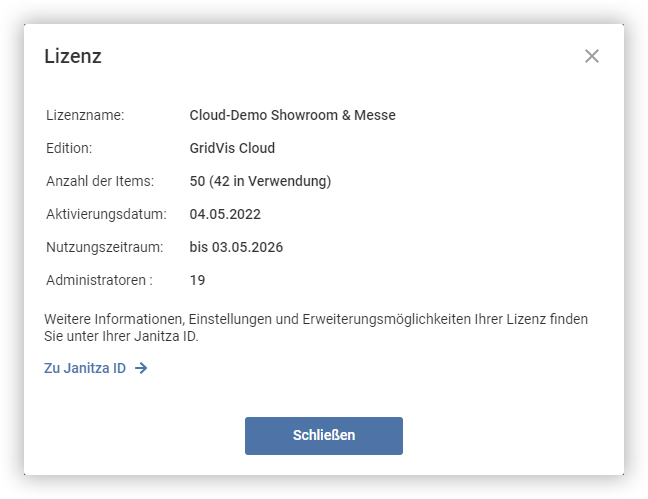
Task: Click the Lizenz dialog title
Action: coord(73,57)
